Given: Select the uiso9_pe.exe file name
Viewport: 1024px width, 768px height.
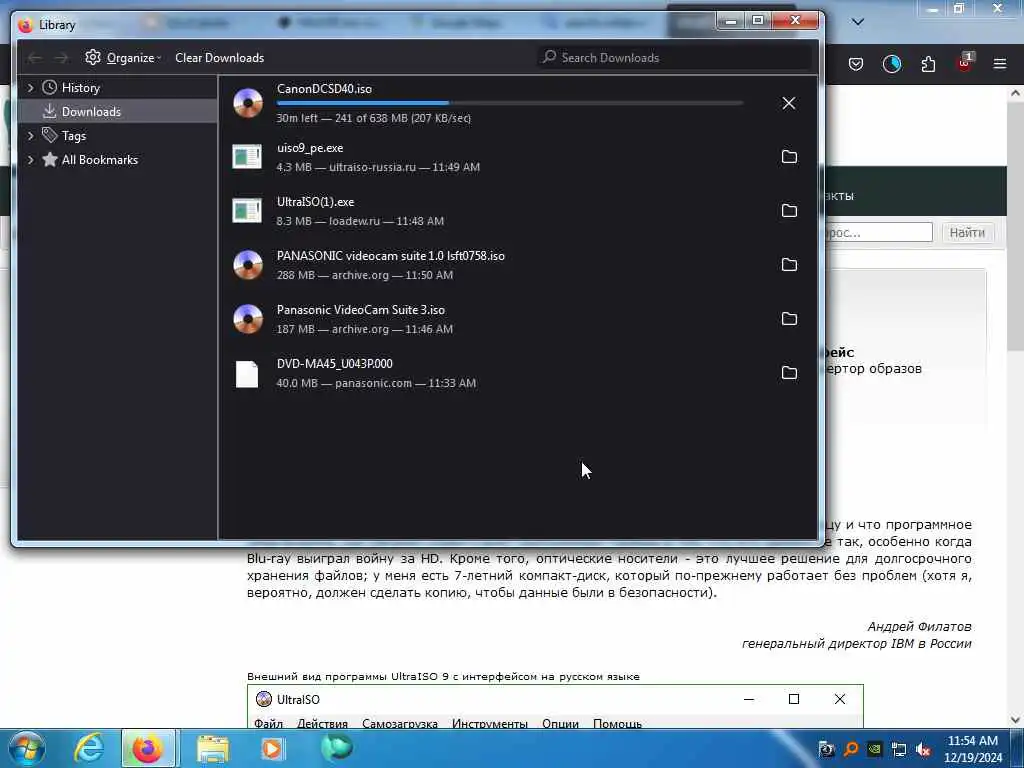Looking at the screenshot, I should [310, 148].
